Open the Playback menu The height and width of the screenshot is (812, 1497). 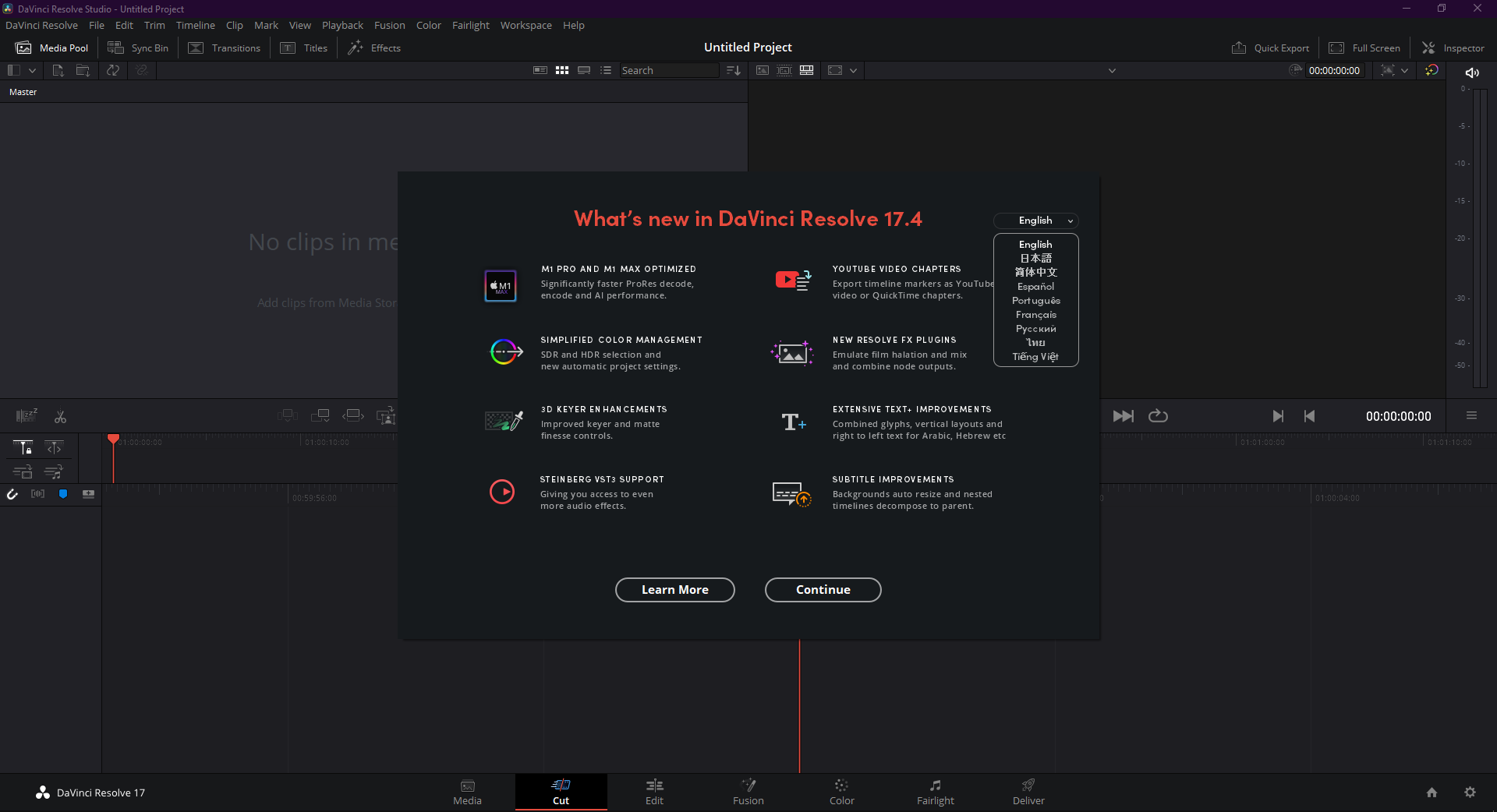tap(342, 25)
